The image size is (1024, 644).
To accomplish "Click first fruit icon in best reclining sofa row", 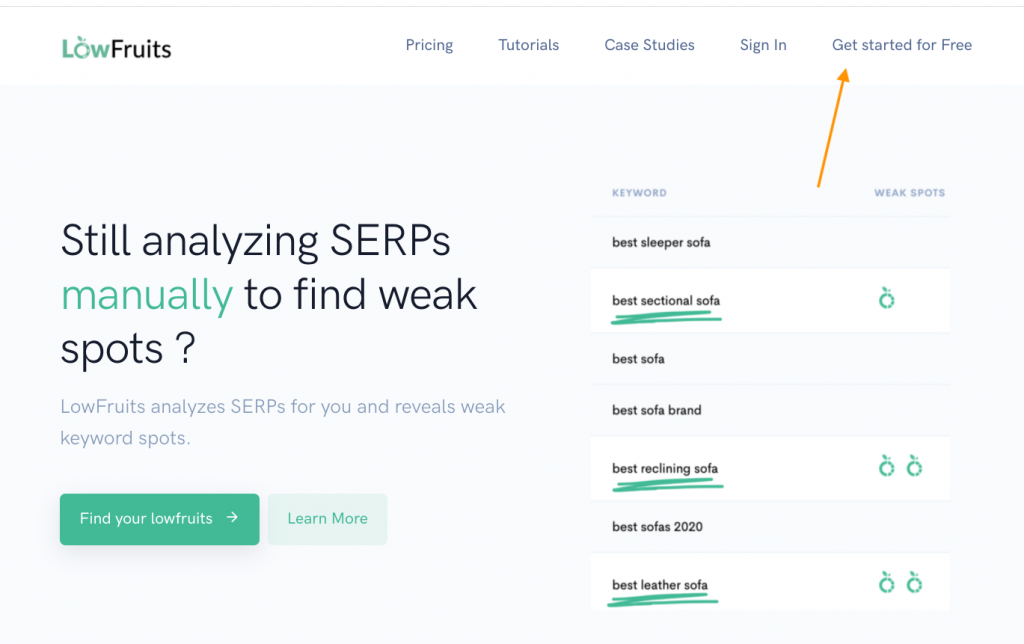I will tap(886, 466).
